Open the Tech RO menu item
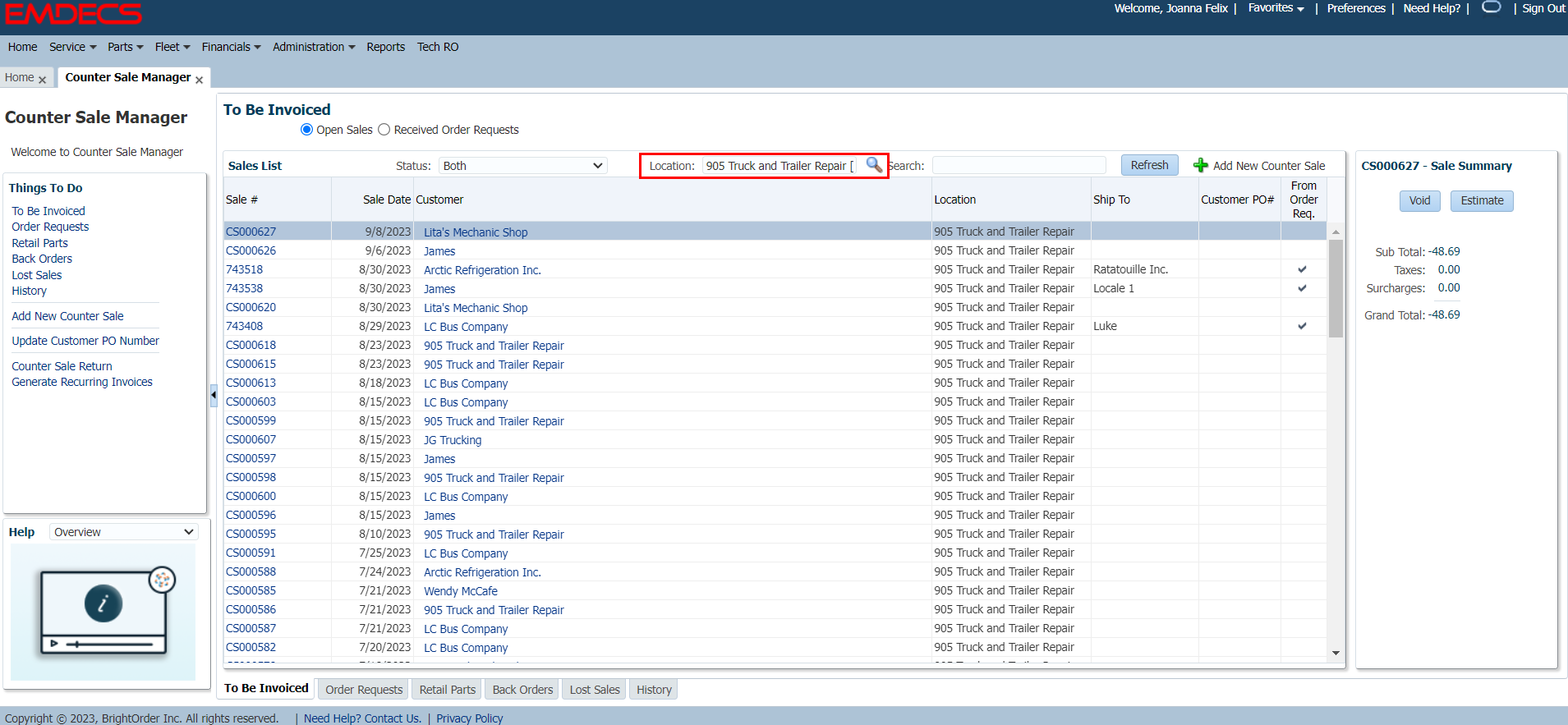Image resolution: width=1568 pixels, height=725 pixels. tap(438, 47)
